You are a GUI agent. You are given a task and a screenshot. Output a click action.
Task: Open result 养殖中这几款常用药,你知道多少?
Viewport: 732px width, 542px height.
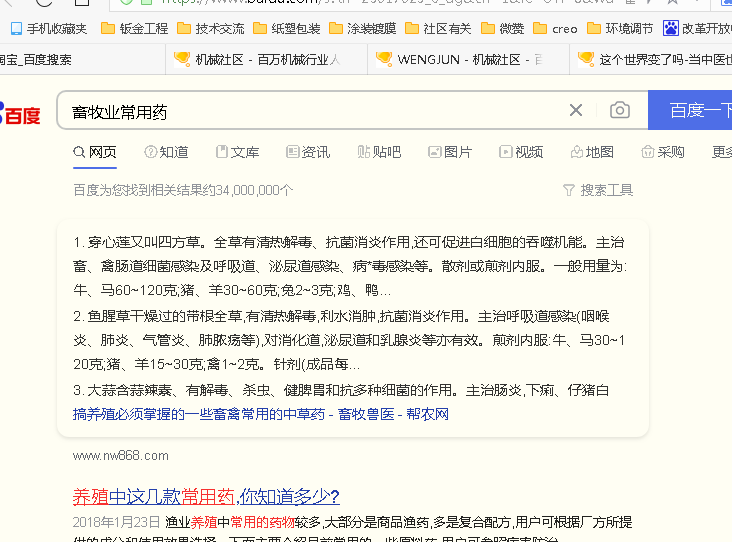coord(206,496)
